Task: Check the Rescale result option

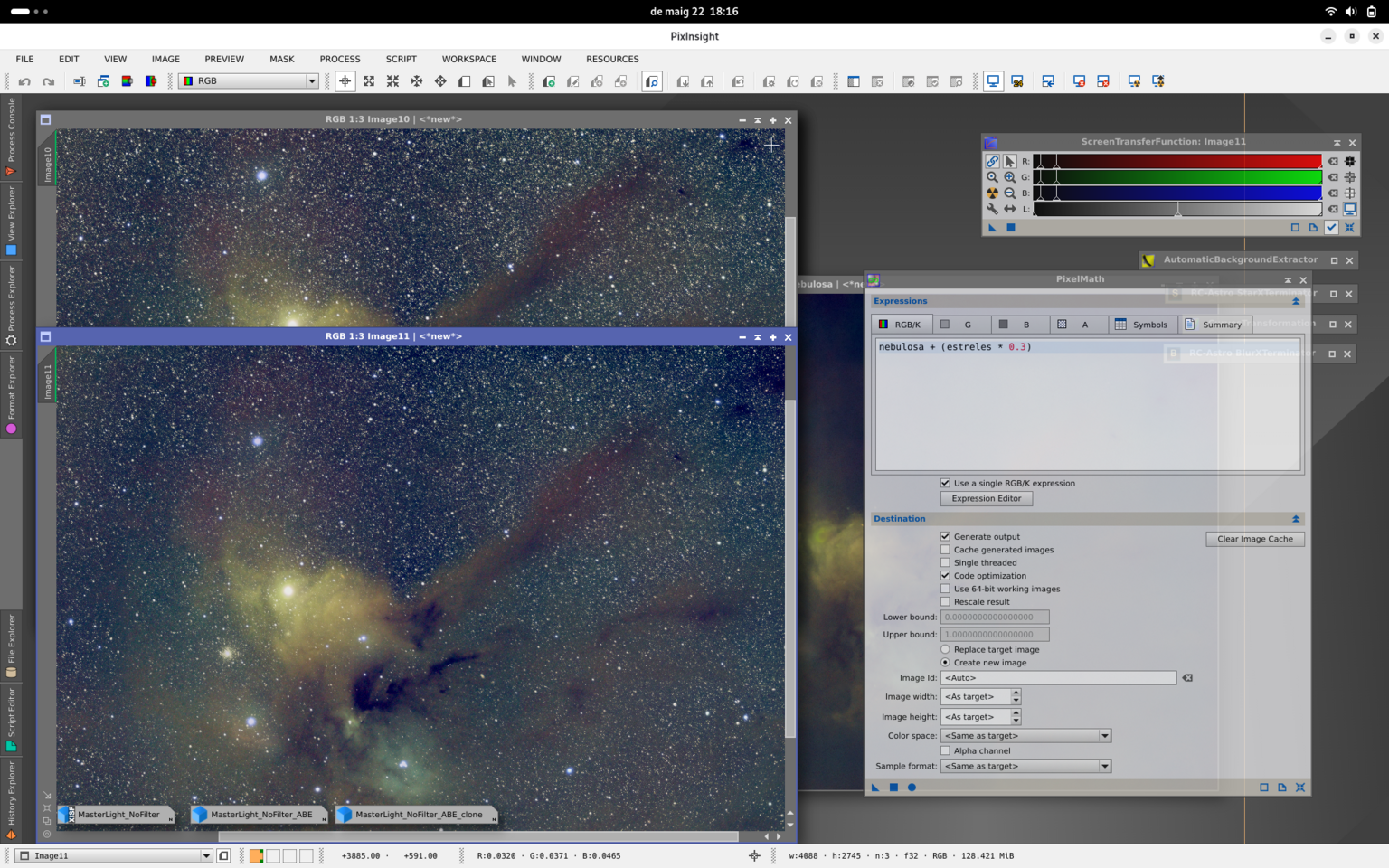Action: coord(945,602)
